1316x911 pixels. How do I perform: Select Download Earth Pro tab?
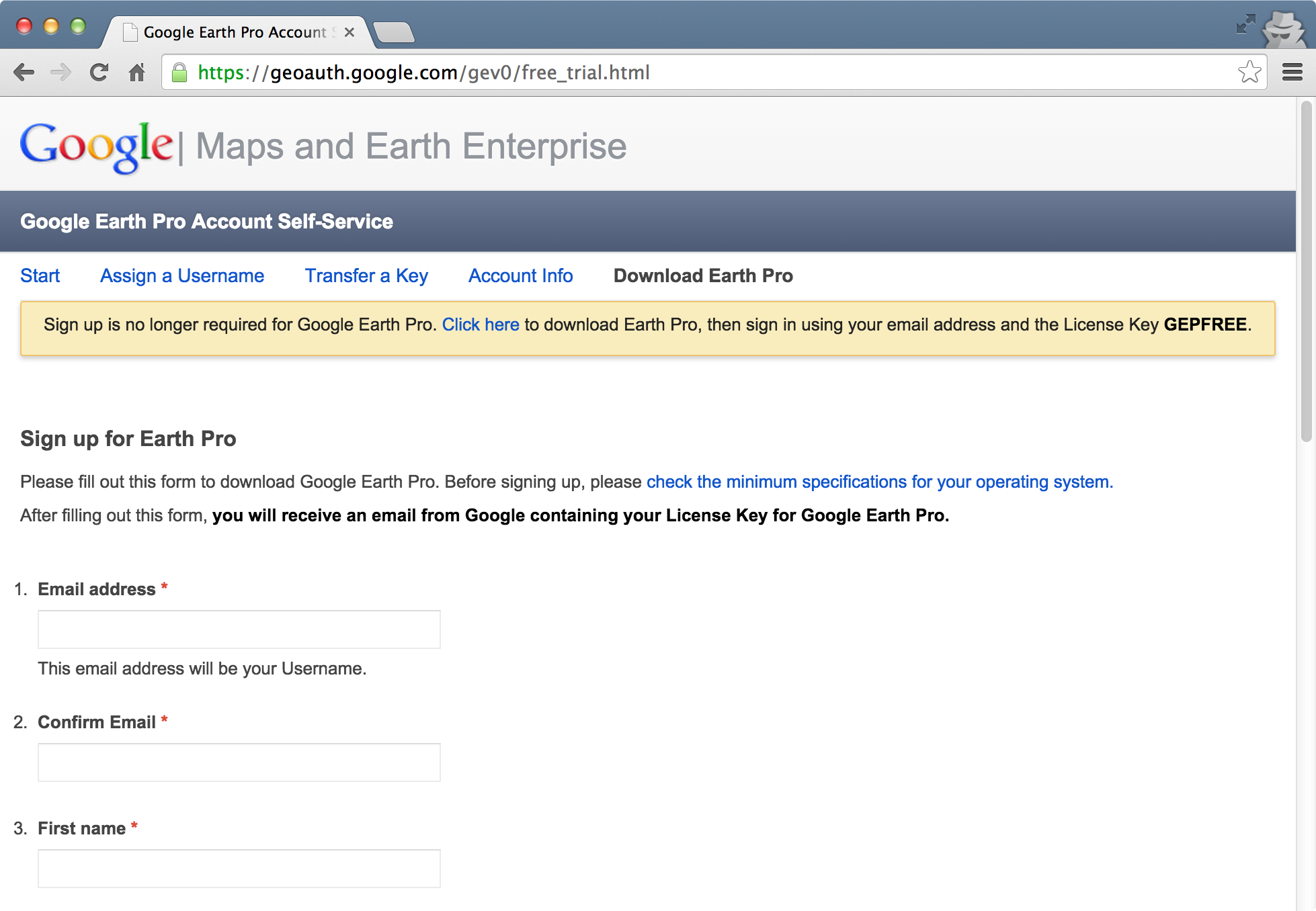point(703,275)
